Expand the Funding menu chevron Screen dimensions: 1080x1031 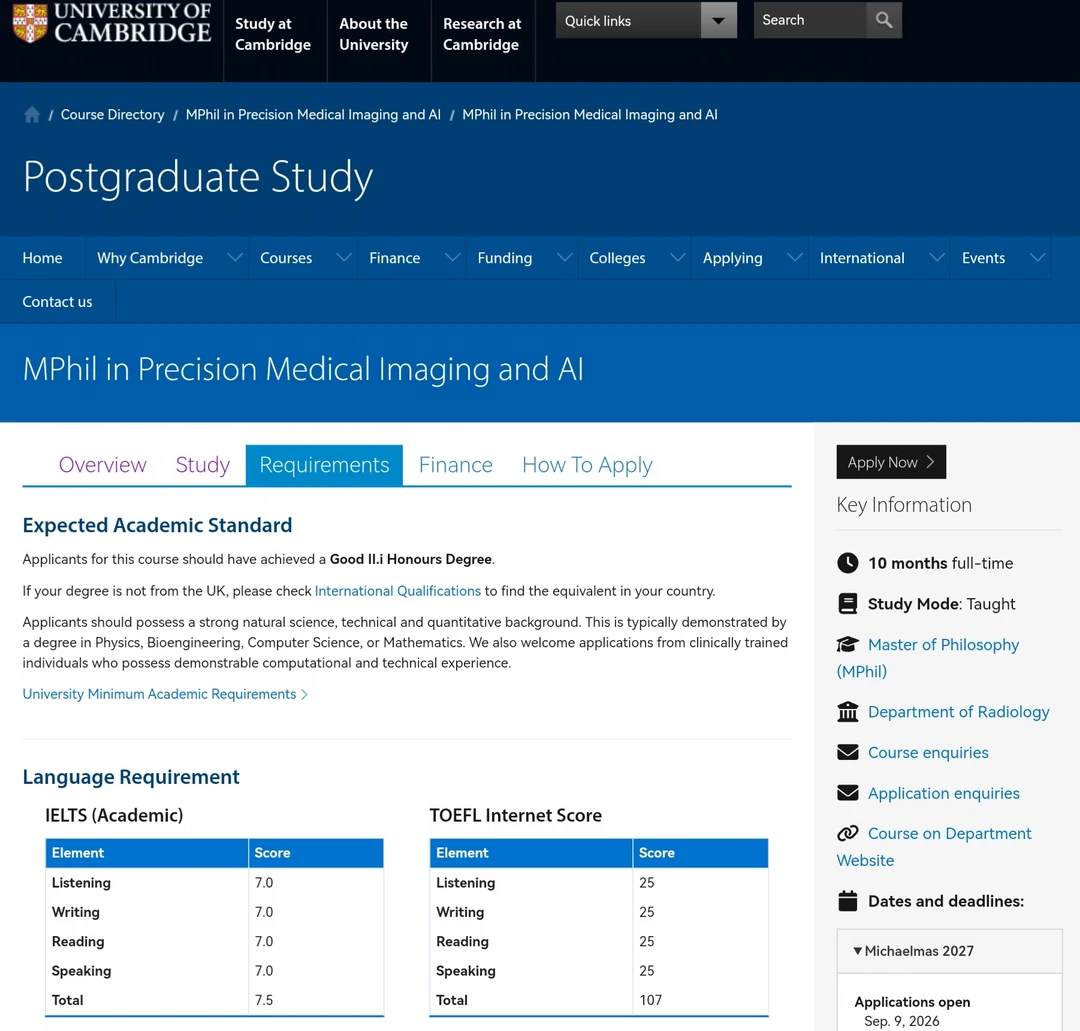(x=565, y=258)
